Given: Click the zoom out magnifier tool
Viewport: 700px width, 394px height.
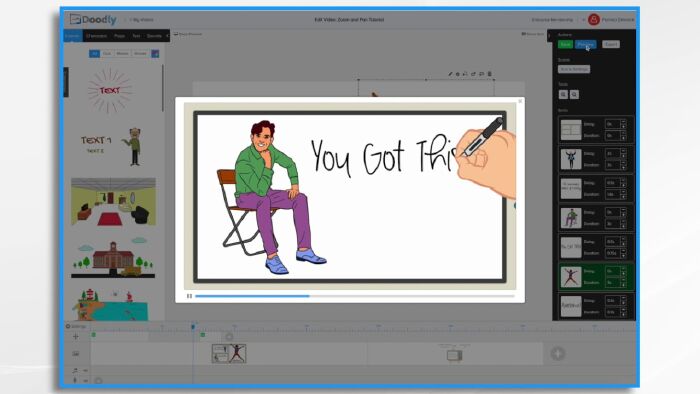Looking at the screenshot, I should [575, 95].
